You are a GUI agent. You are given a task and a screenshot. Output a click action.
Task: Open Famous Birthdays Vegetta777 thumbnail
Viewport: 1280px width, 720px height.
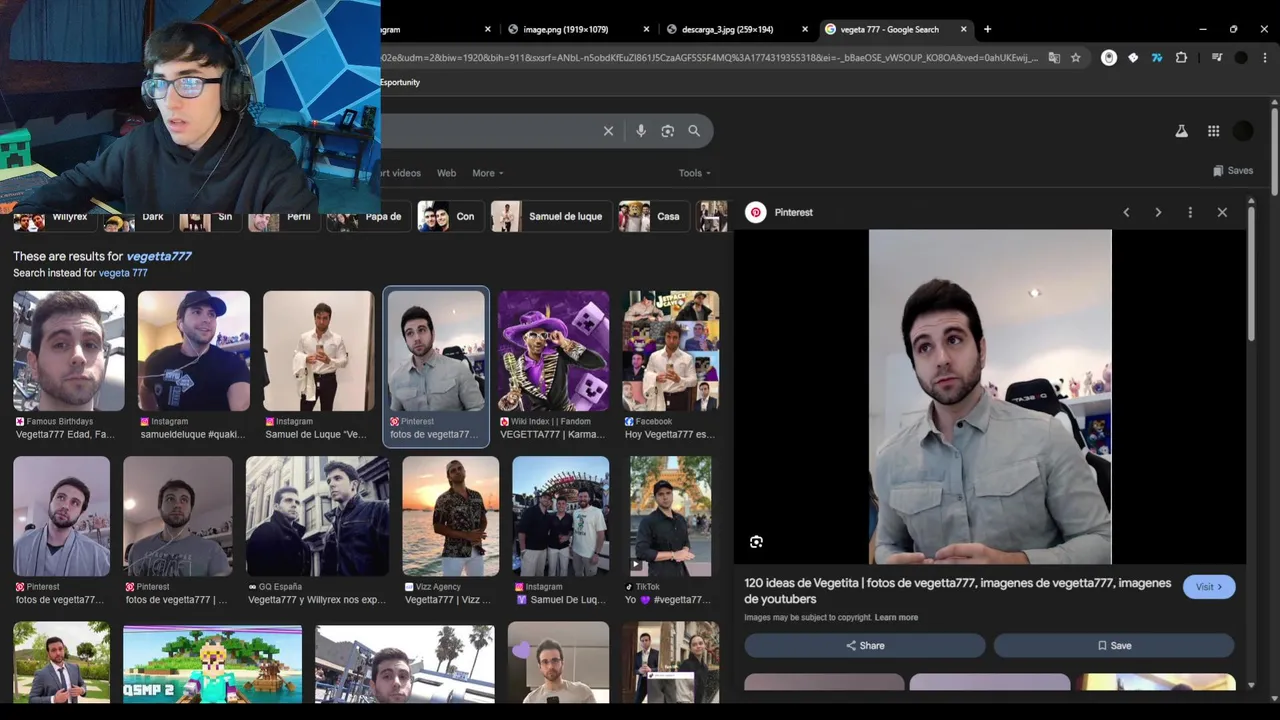[68, 351]
